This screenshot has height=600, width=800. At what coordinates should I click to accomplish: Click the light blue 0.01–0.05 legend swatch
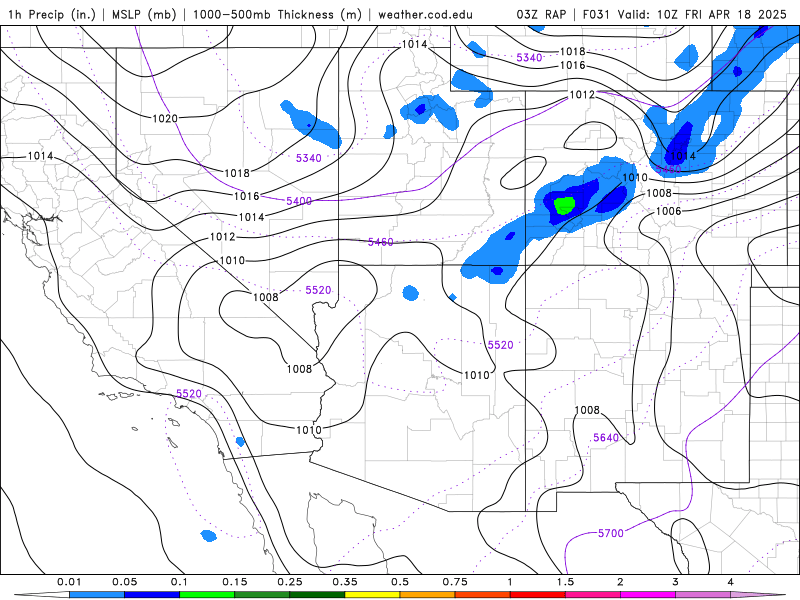(x=97, y=594)
